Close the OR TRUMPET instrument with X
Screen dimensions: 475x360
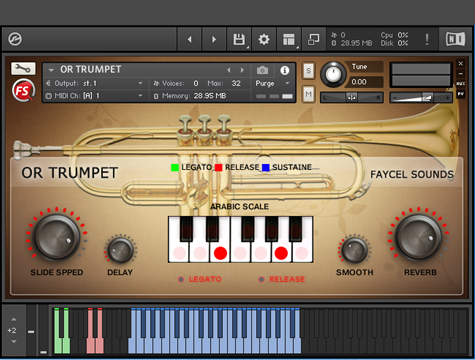click(x=461, y=63)
